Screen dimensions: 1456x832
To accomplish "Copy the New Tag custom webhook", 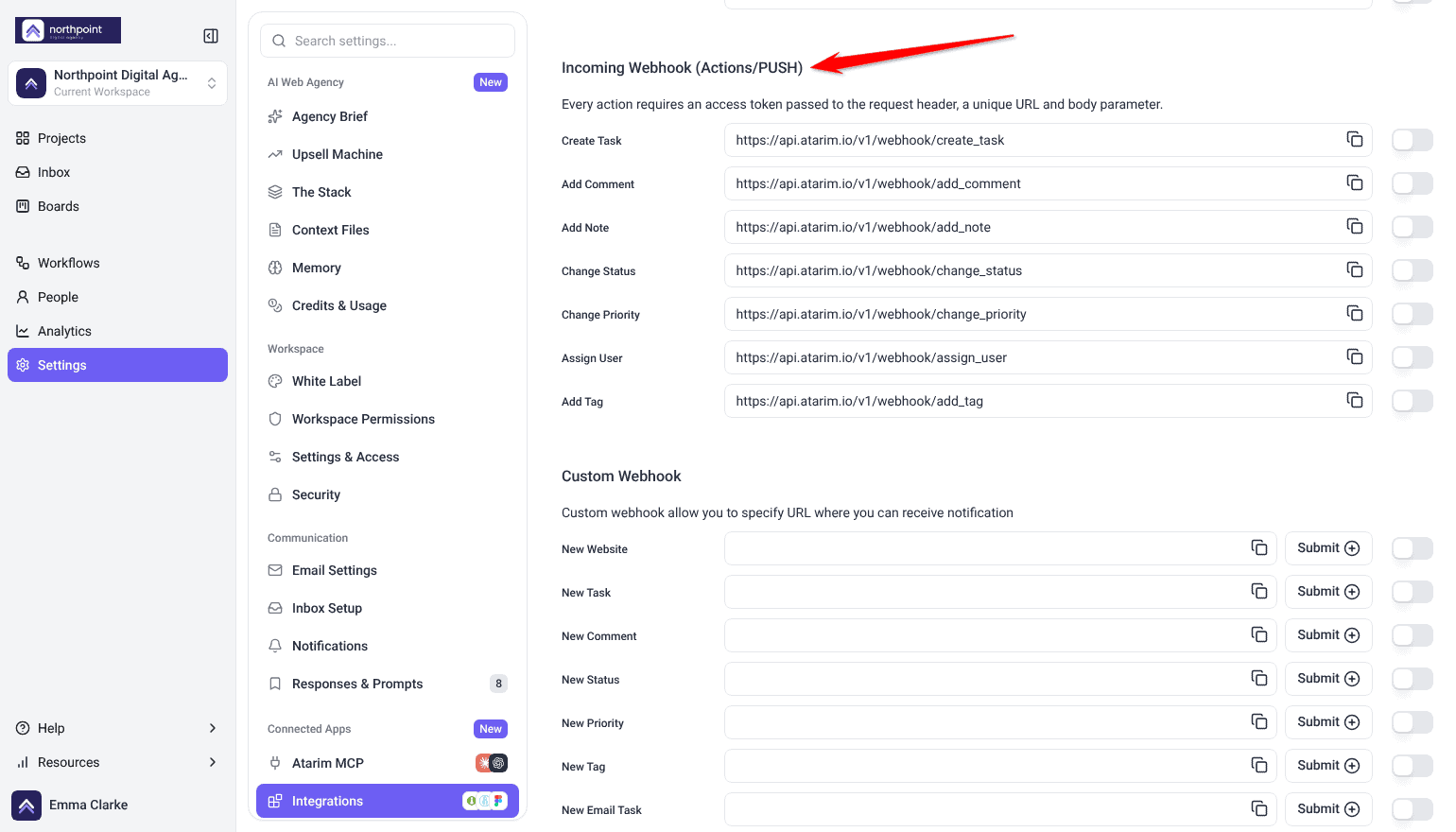I will 1259,766.
